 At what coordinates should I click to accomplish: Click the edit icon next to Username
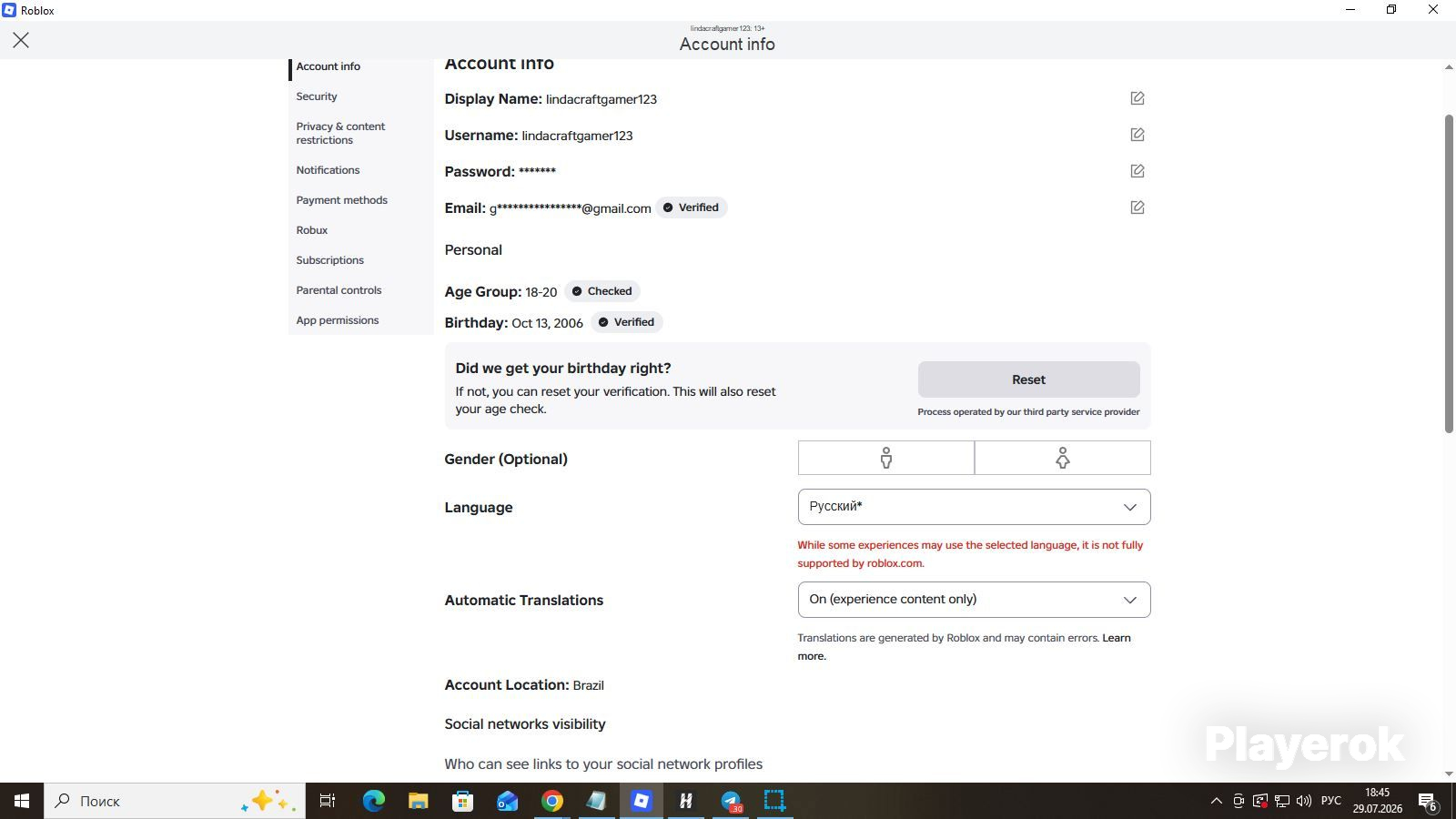[x=1137, y=135]
